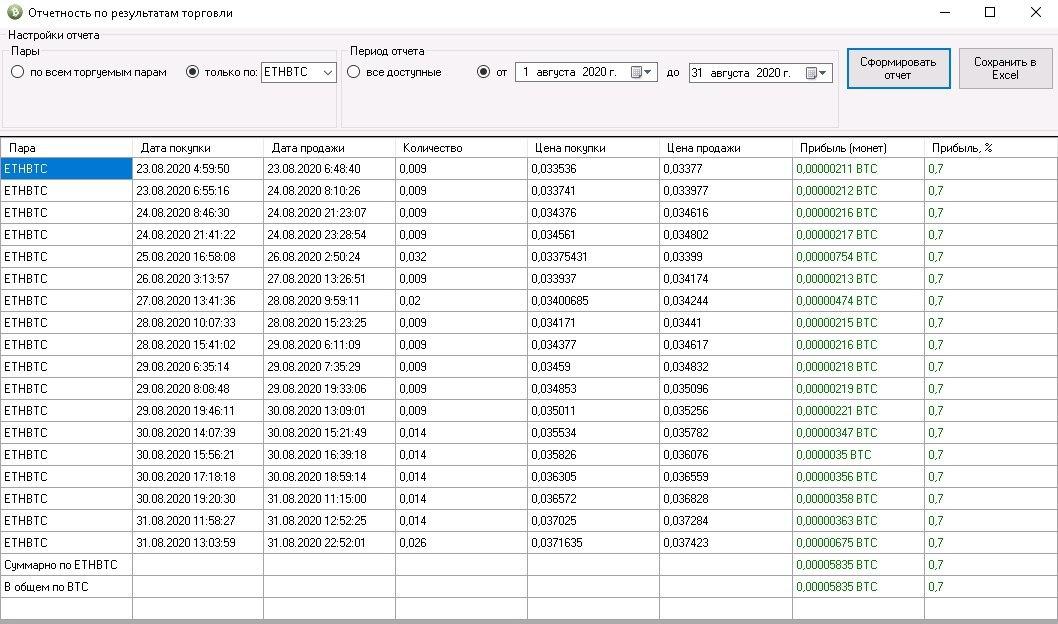The width and height of the screenshot is (1058, 624).
Task: Click sale price '0,036828'
Action: click(726, 499)
